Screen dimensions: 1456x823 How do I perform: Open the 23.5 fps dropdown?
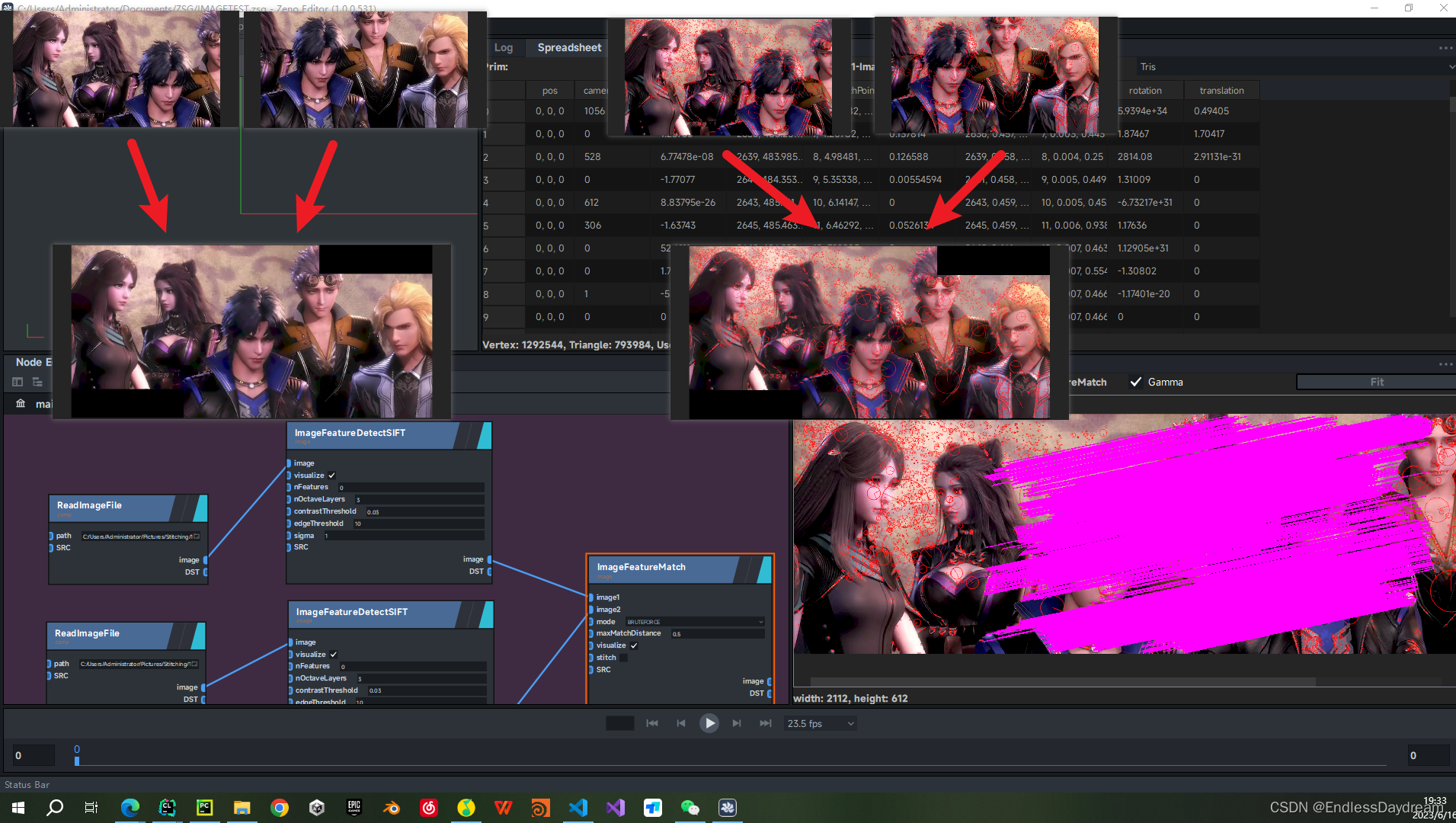[x=821, y=723]
